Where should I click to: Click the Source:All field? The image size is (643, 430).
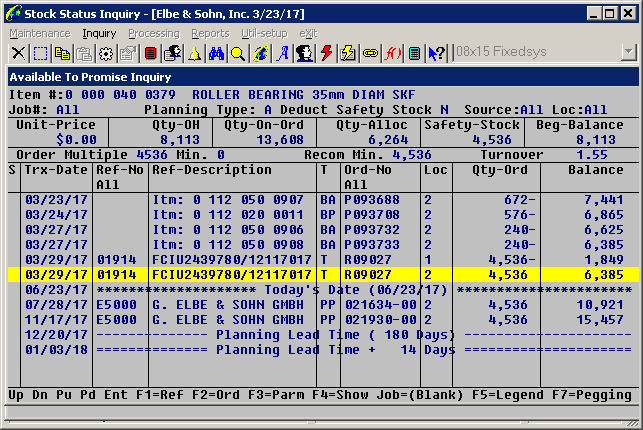[x=504, y=110]
